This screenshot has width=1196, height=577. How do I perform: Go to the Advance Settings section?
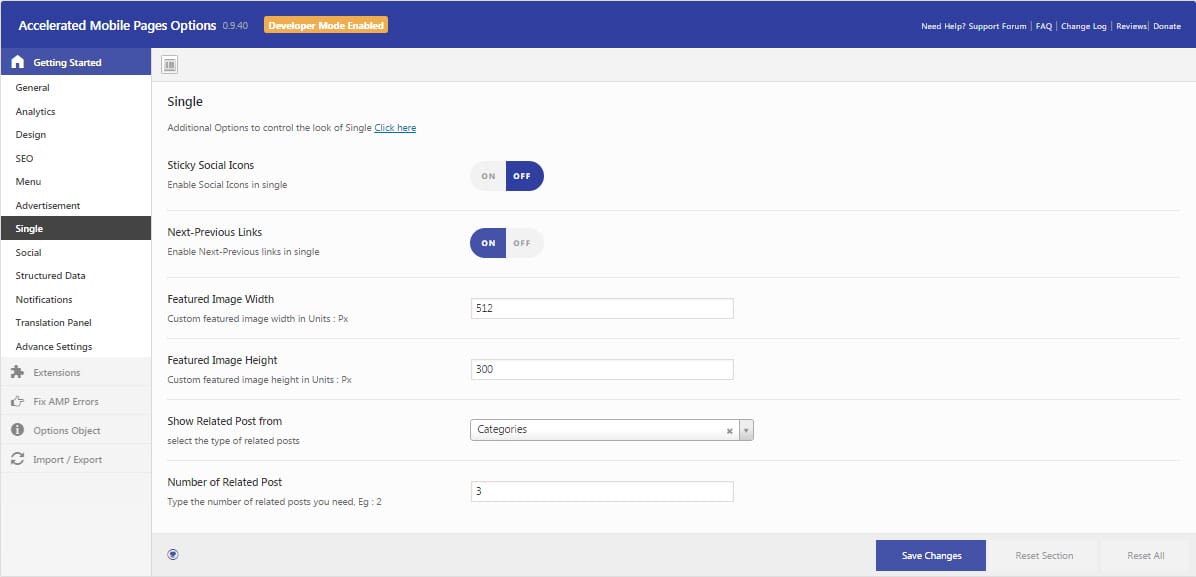click(x=54, y=347)
